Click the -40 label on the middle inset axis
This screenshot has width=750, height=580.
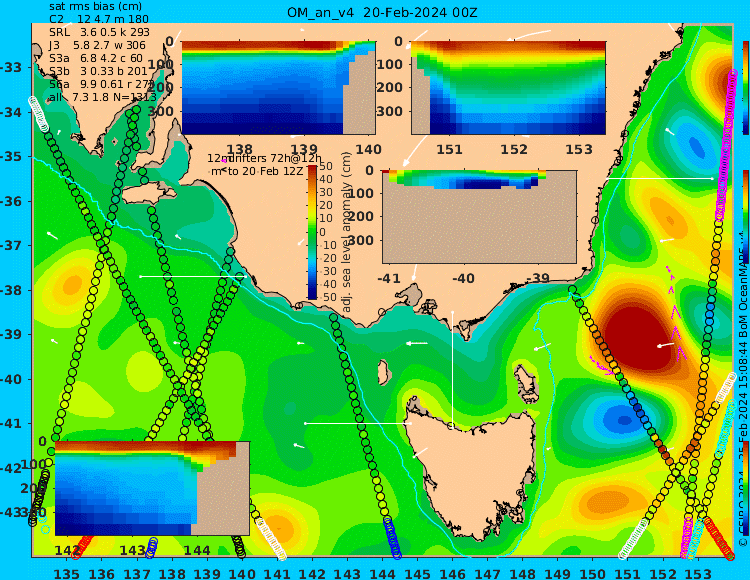(463, 278)
